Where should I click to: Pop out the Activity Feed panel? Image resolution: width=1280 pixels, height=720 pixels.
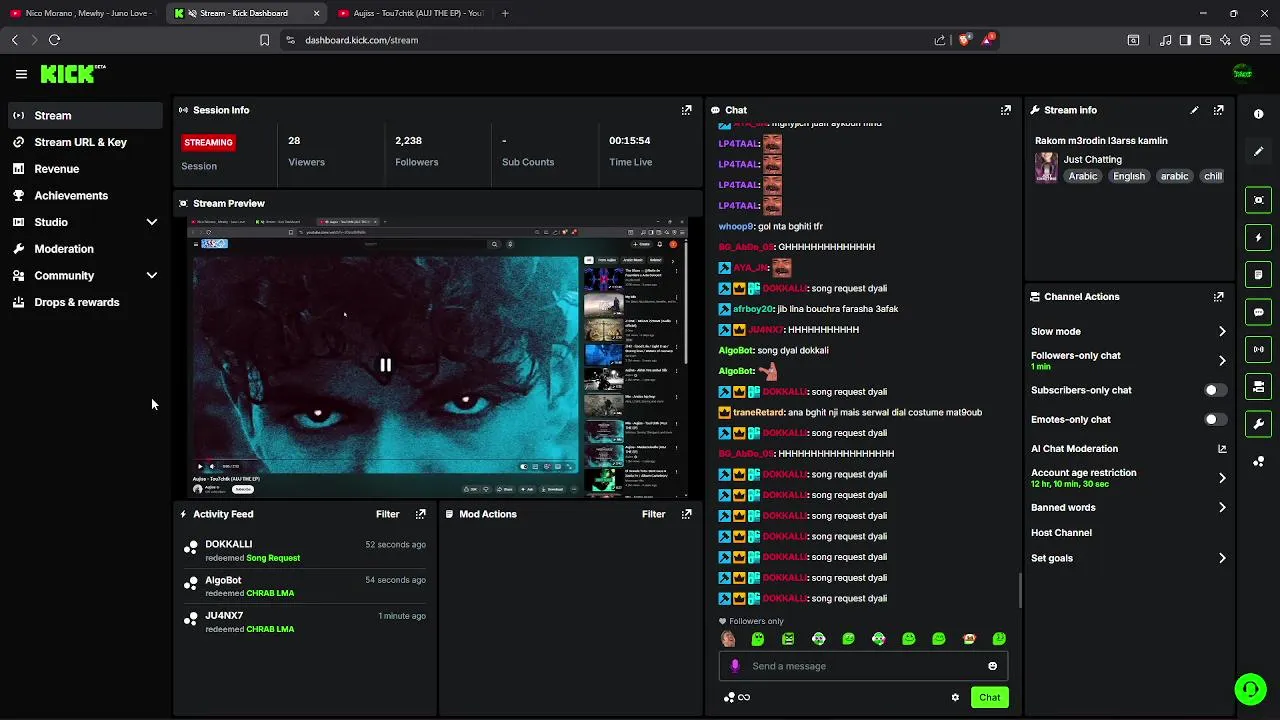(420, 514)
